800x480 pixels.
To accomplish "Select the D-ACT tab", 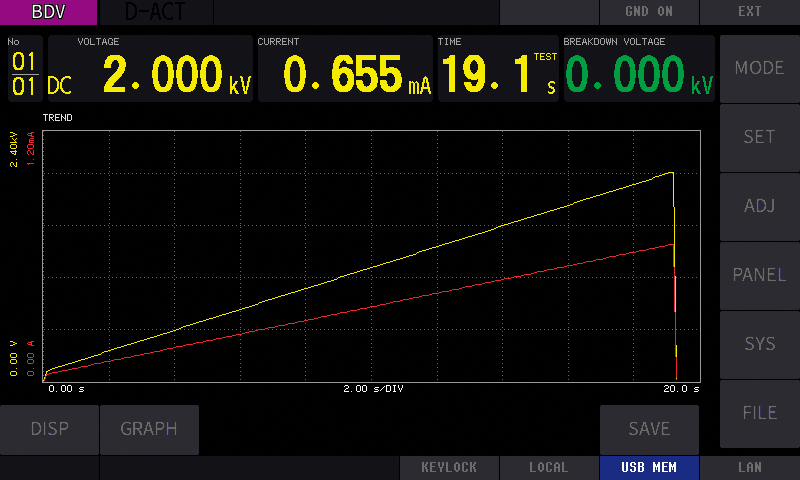I will [156, 12].
